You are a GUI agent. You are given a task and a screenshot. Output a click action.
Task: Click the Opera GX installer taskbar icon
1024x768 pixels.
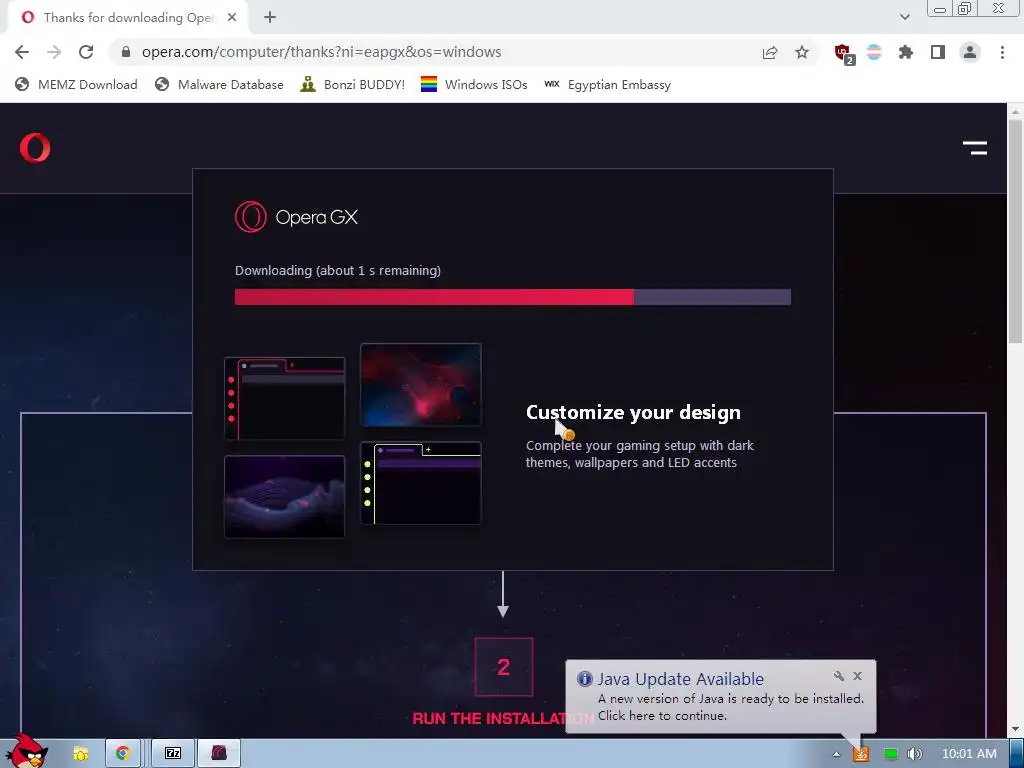pyautogui.click(x=219, y=754)
